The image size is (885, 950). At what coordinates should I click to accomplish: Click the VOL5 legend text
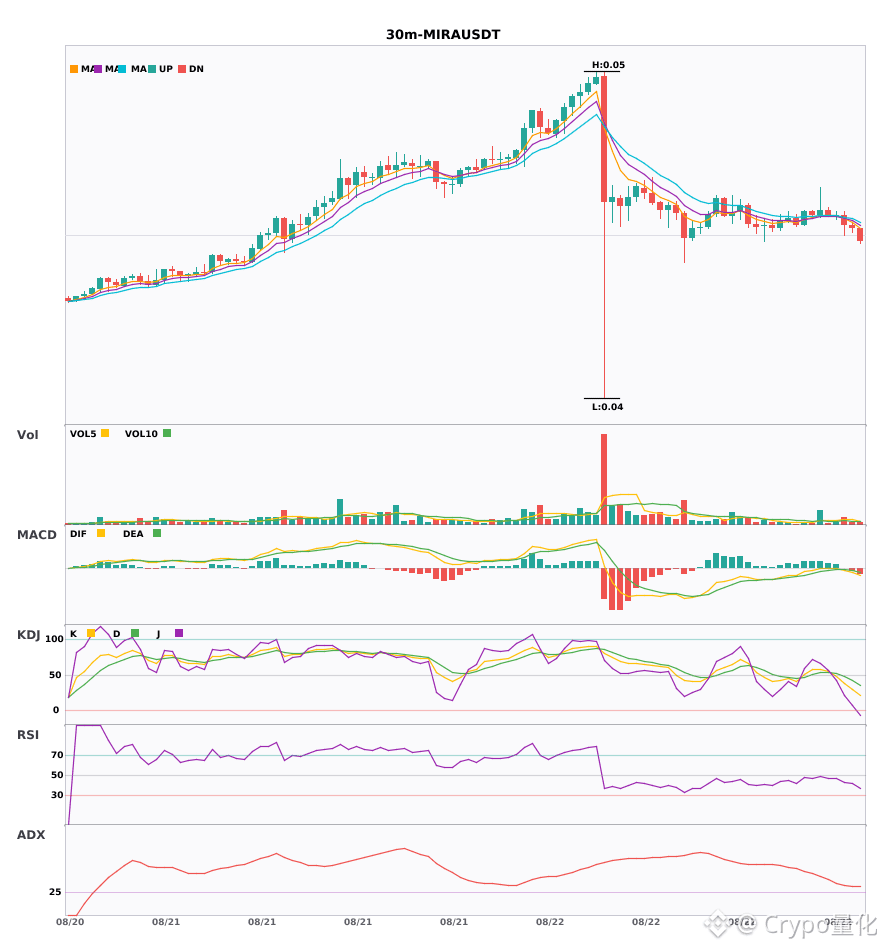(x=83, y=434)
